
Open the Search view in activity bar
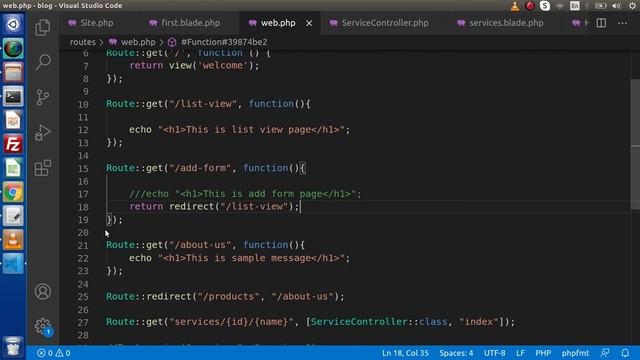42,62
